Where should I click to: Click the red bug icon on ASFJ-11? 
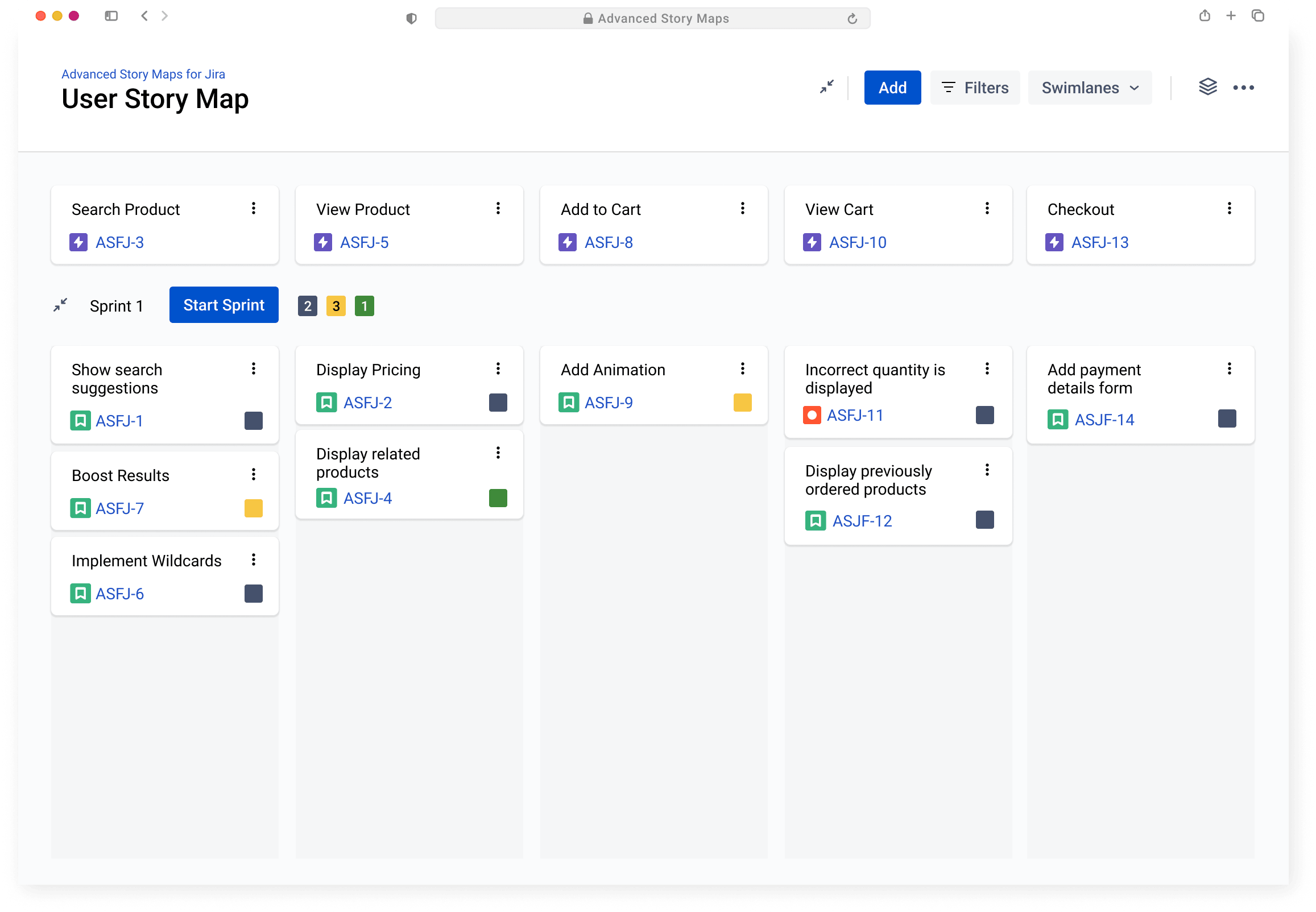812,415
